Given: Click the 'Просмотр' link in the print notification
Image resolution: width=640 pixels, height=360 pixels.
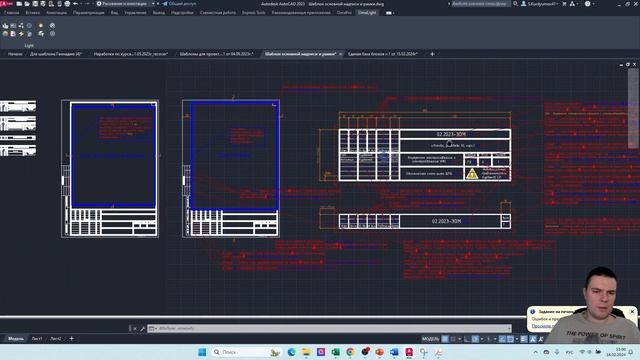Looking at the screenshot, I should pyautogui.click(x=542, y=326).
